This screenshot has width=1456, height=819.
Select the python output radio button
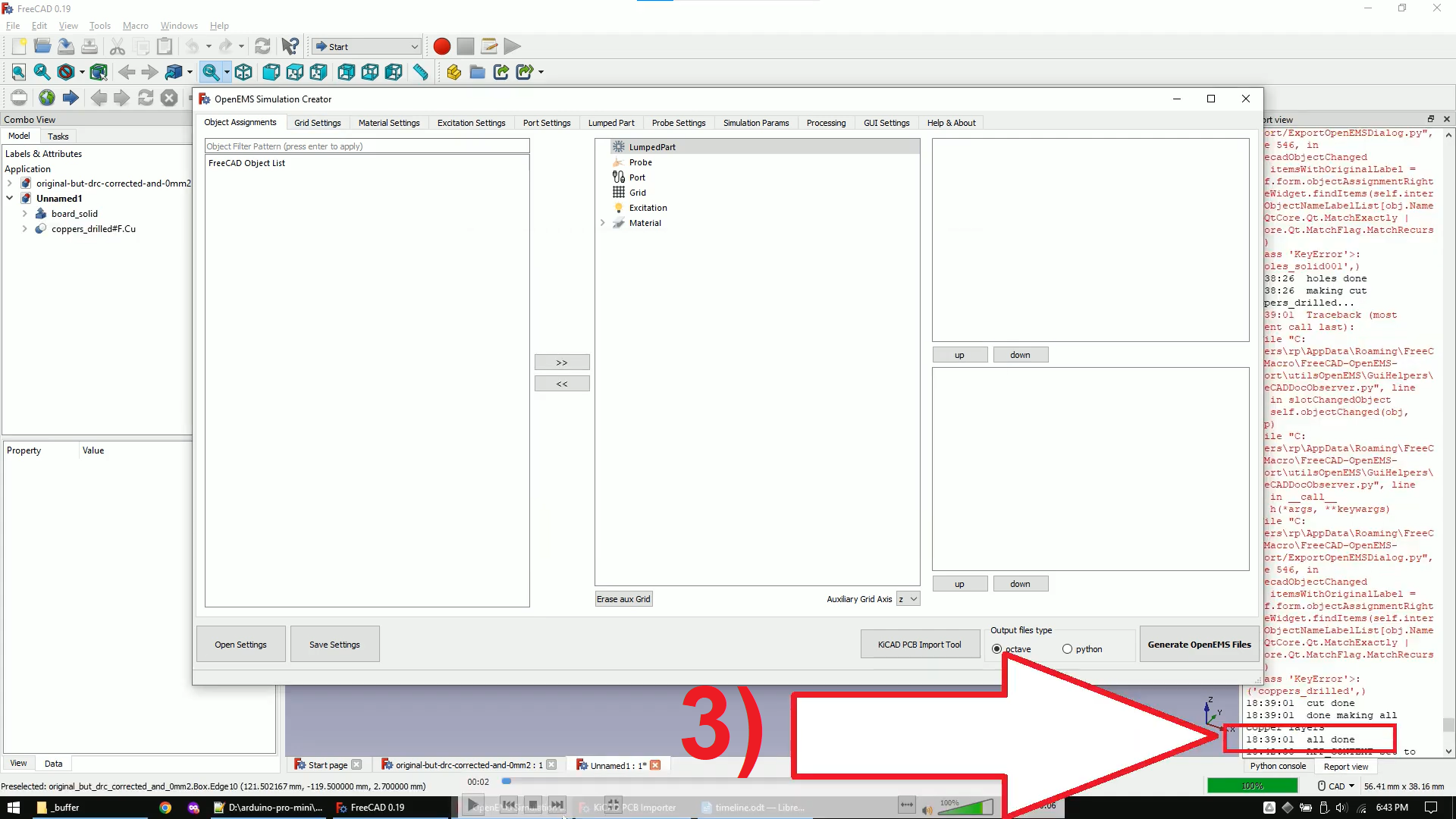[x=1067, y=649]
